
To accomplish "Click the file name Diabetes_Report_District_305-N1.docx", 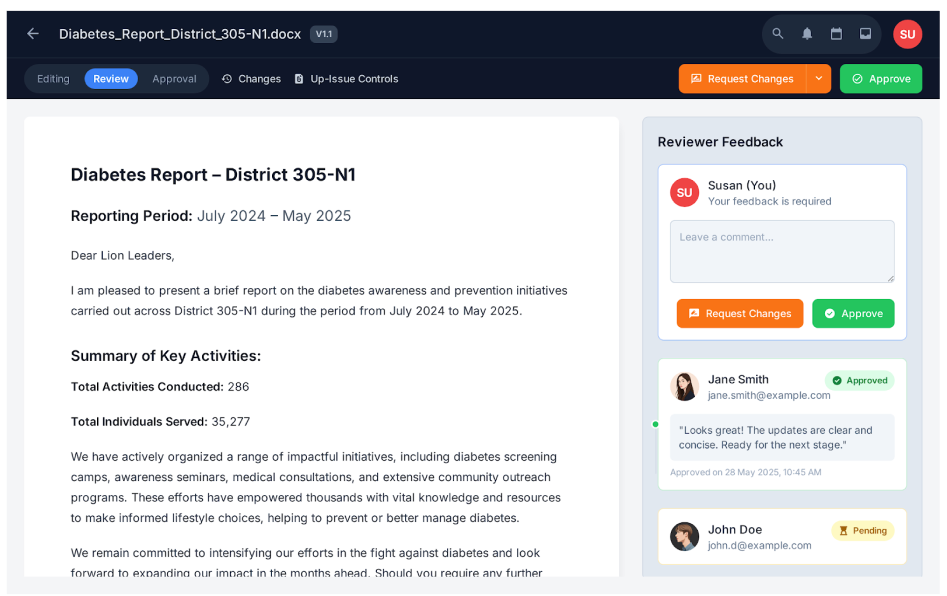I will point(180,34).
